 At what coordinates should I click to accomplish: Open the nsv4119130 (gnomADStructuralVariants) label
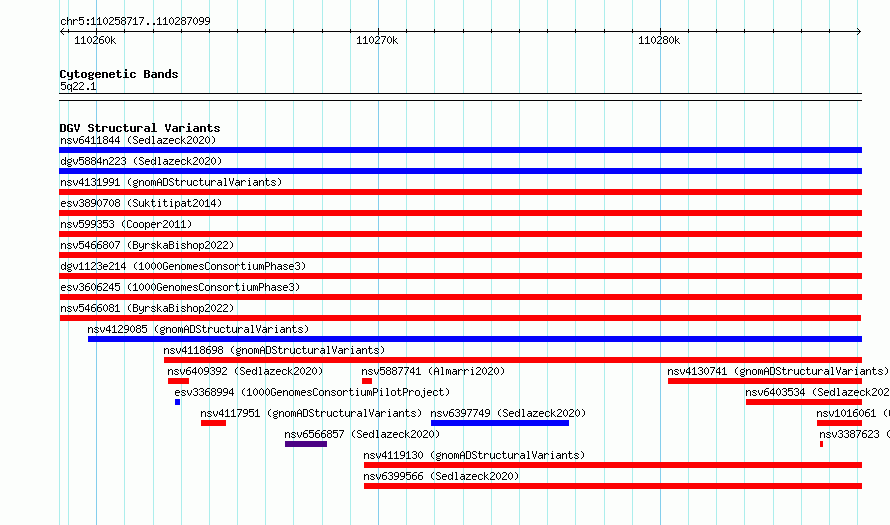474,455
